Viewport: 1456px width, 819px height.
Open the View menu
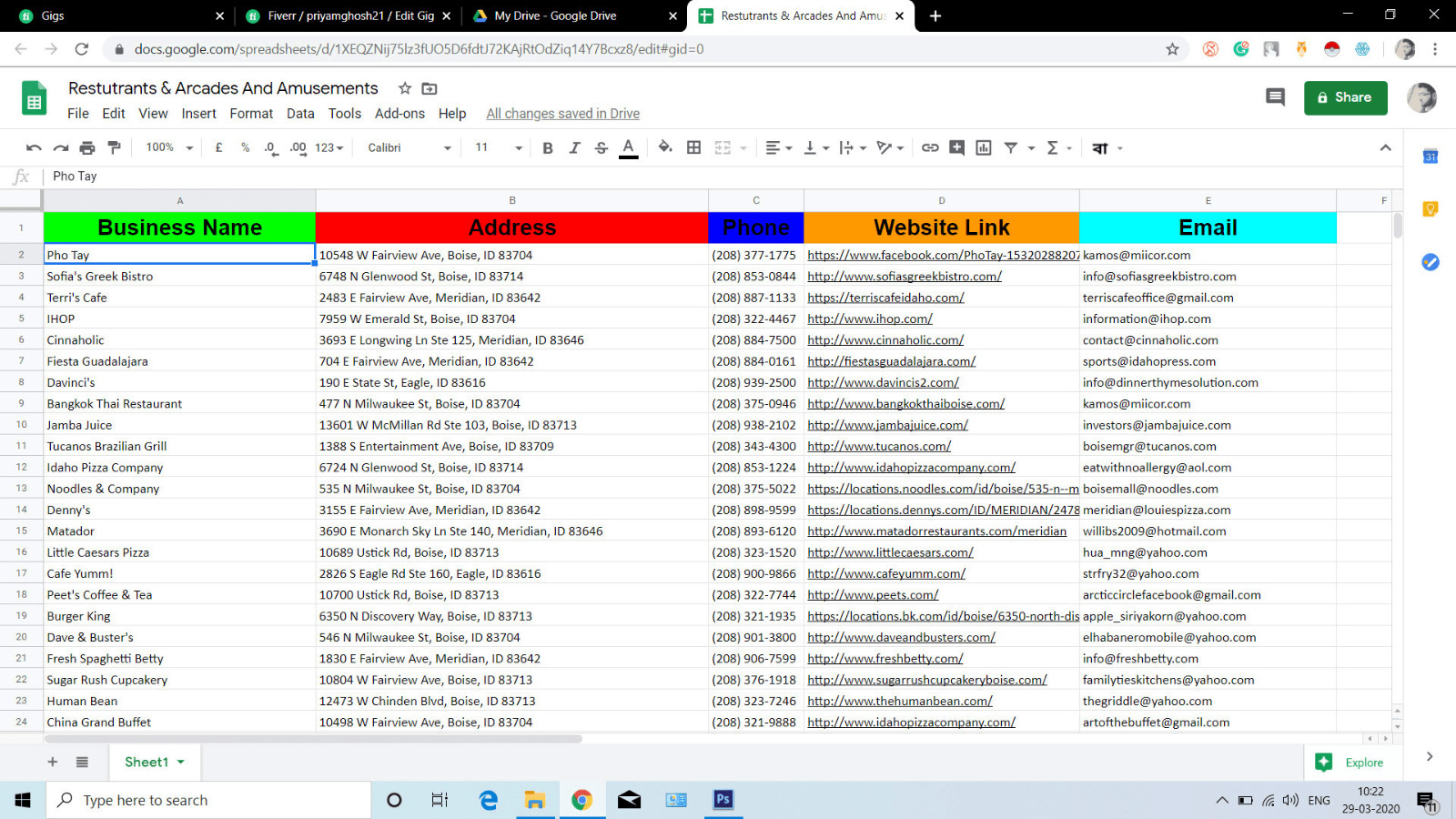pyautogui.click(x=153, y=114)
